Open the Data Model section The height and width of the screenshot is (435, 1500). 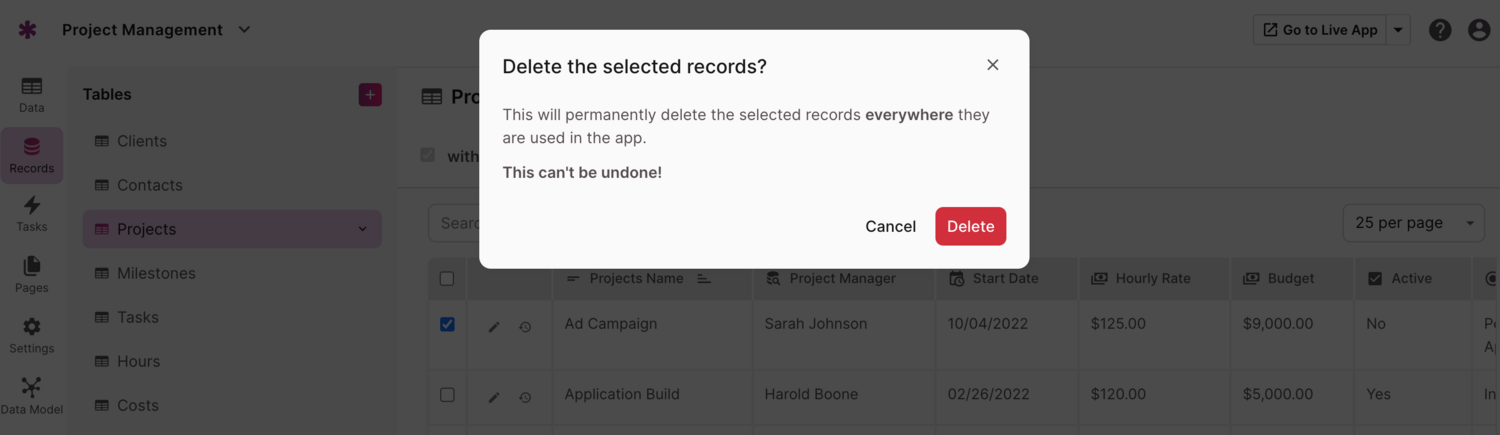tap(32, 396)
